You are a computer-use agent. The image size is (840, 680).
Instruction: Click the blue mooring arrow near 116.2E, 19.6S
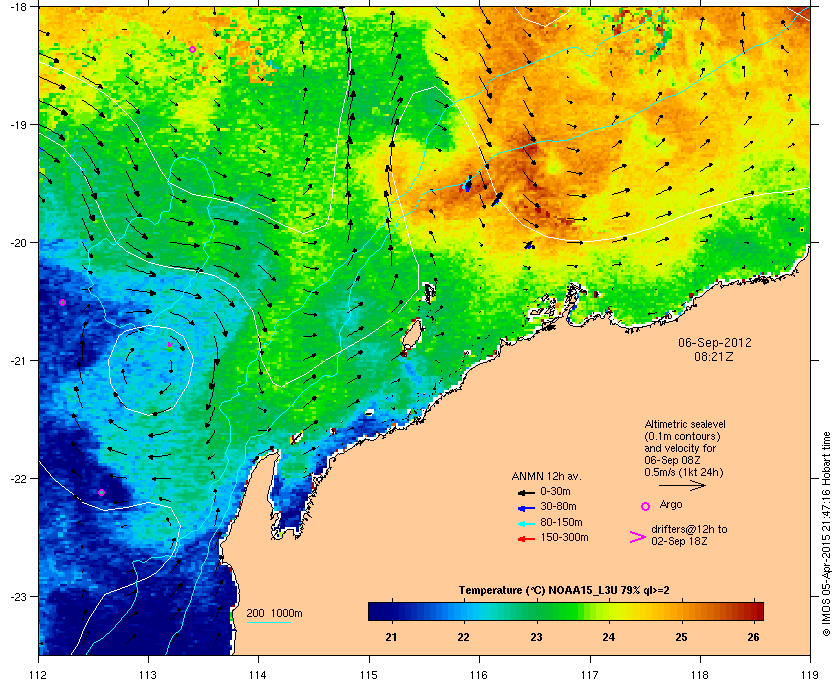click(x=497, y=199)
